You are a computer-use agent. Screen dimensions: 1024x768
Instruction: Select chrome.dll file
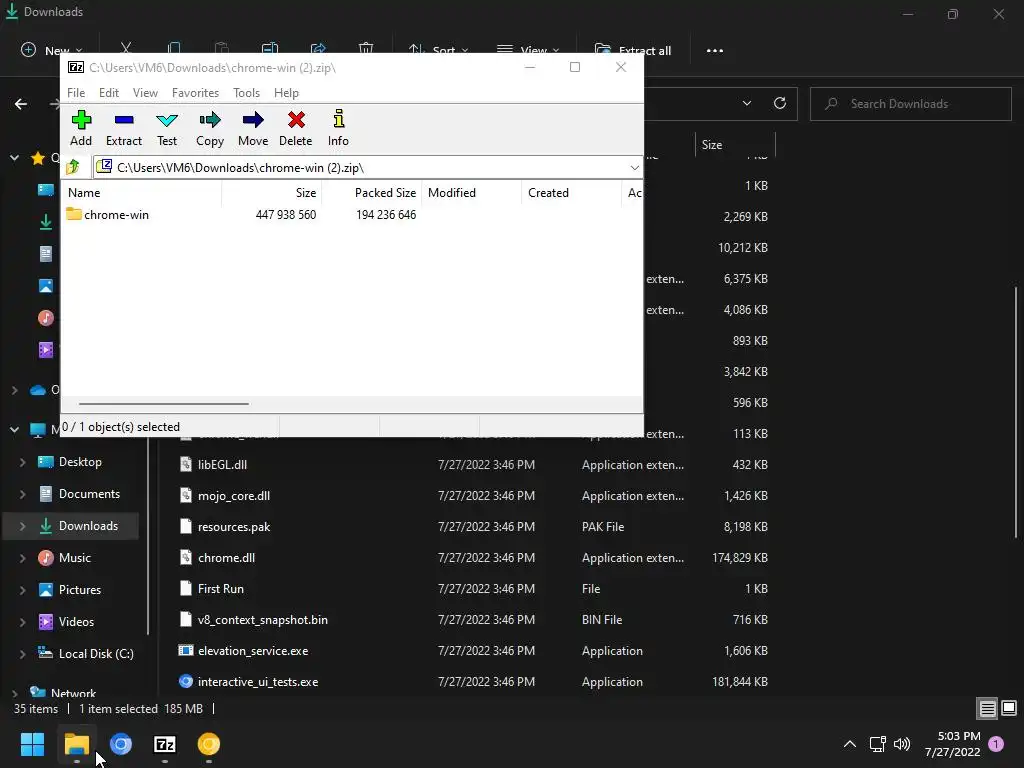click(x=226, y=558)
